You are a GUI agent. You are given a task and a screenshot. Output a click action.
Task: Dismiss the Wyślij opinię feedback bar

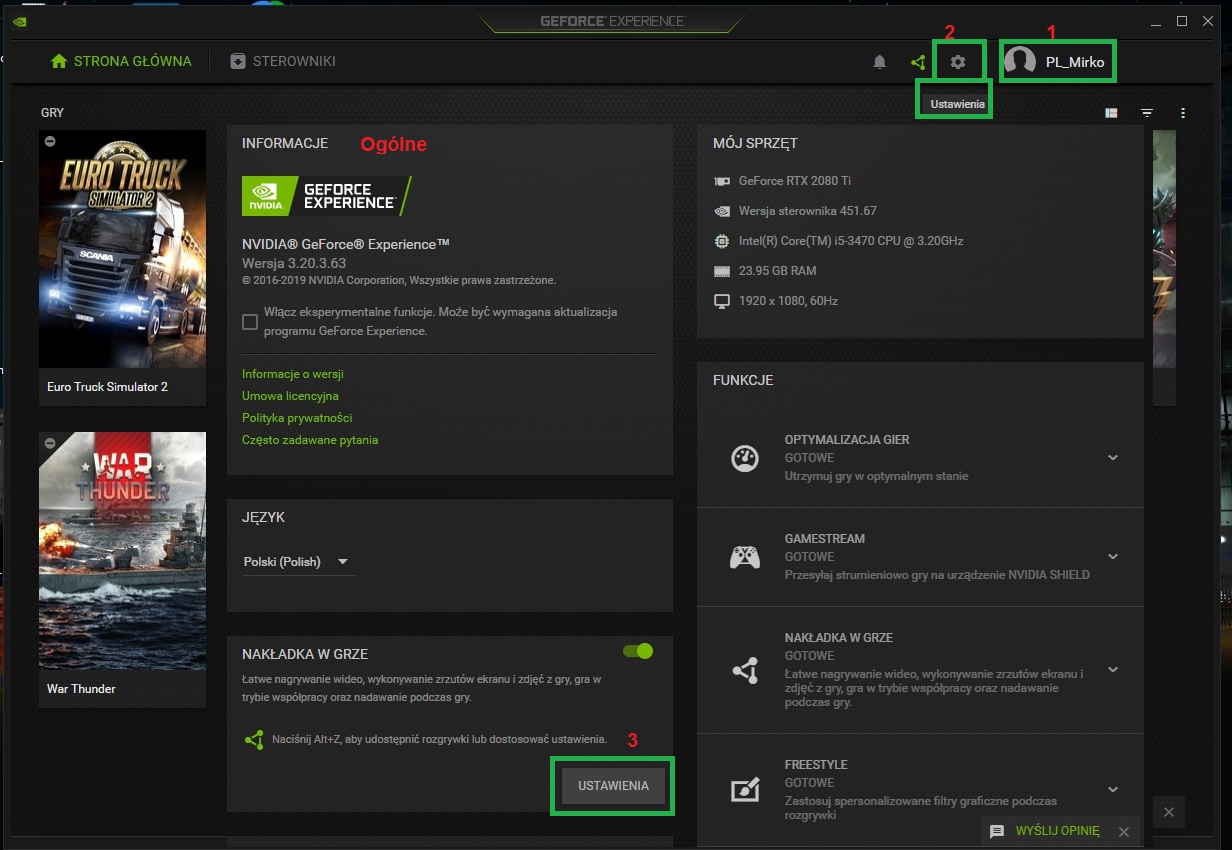(1124, 831)
